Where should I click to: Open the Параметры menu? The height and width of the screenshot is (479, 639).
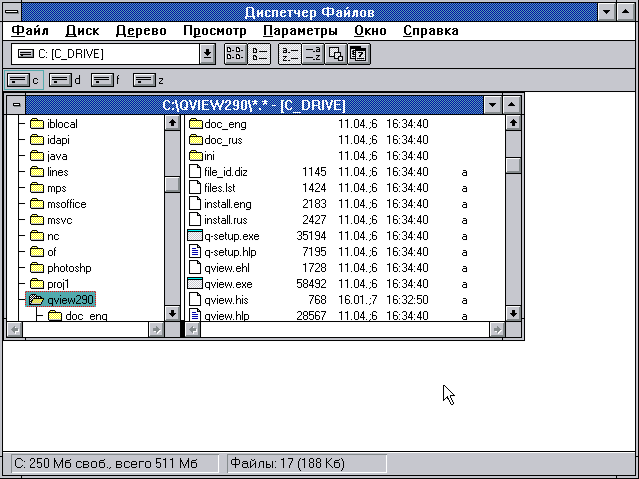click(300, 30)
